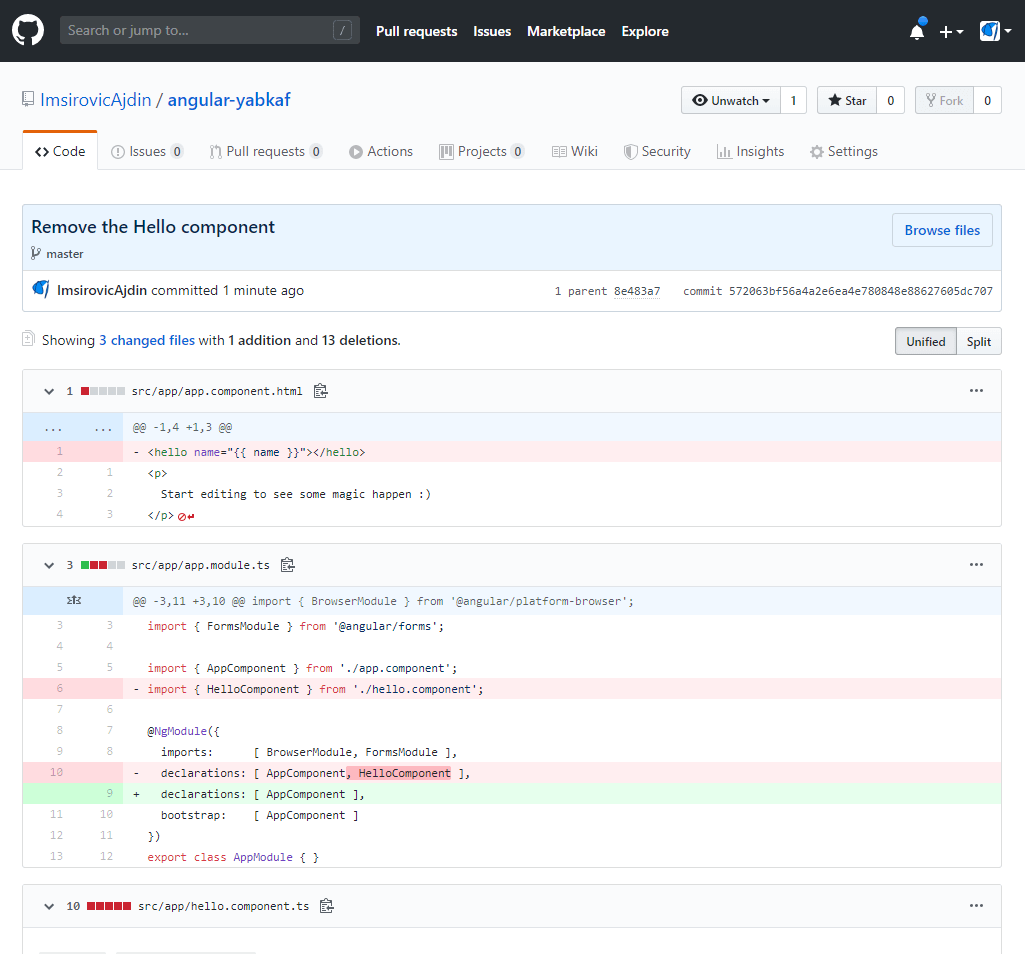Click the slash shortcut key hint in search box
Viewport: 1025px width, 954px height.
(343, 30)
